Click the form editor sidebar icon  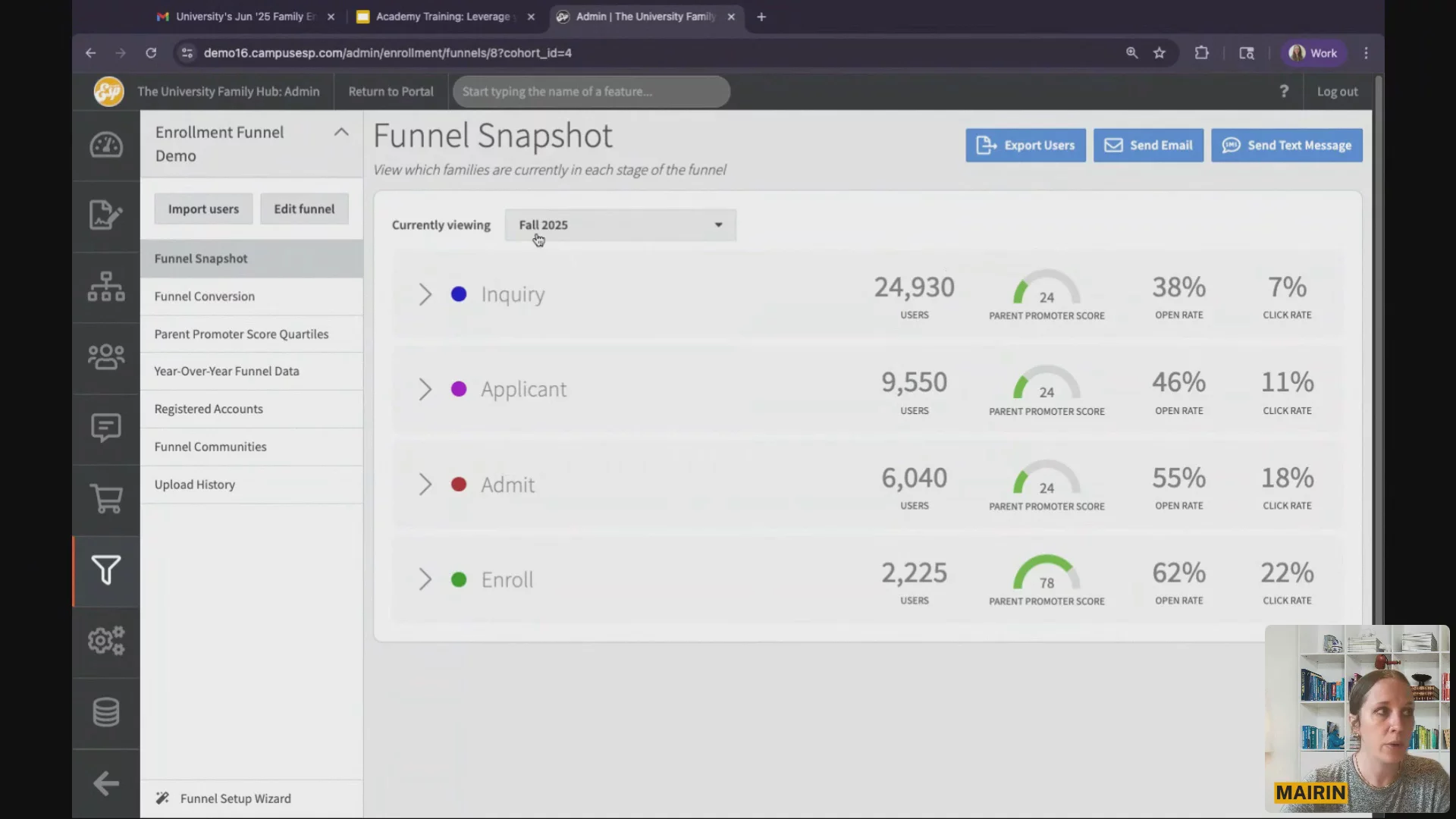pyautogui.click(x=106, y=215)
